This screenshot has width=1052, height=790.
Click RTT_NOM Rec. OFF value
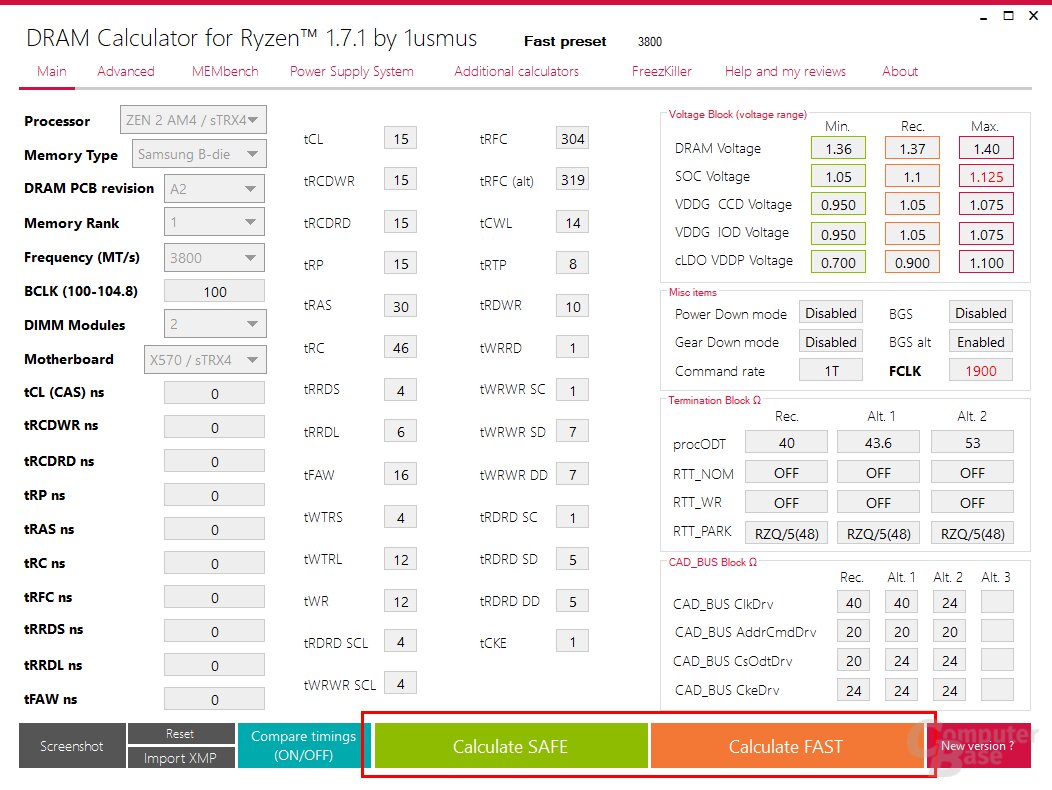pos(786,473)
